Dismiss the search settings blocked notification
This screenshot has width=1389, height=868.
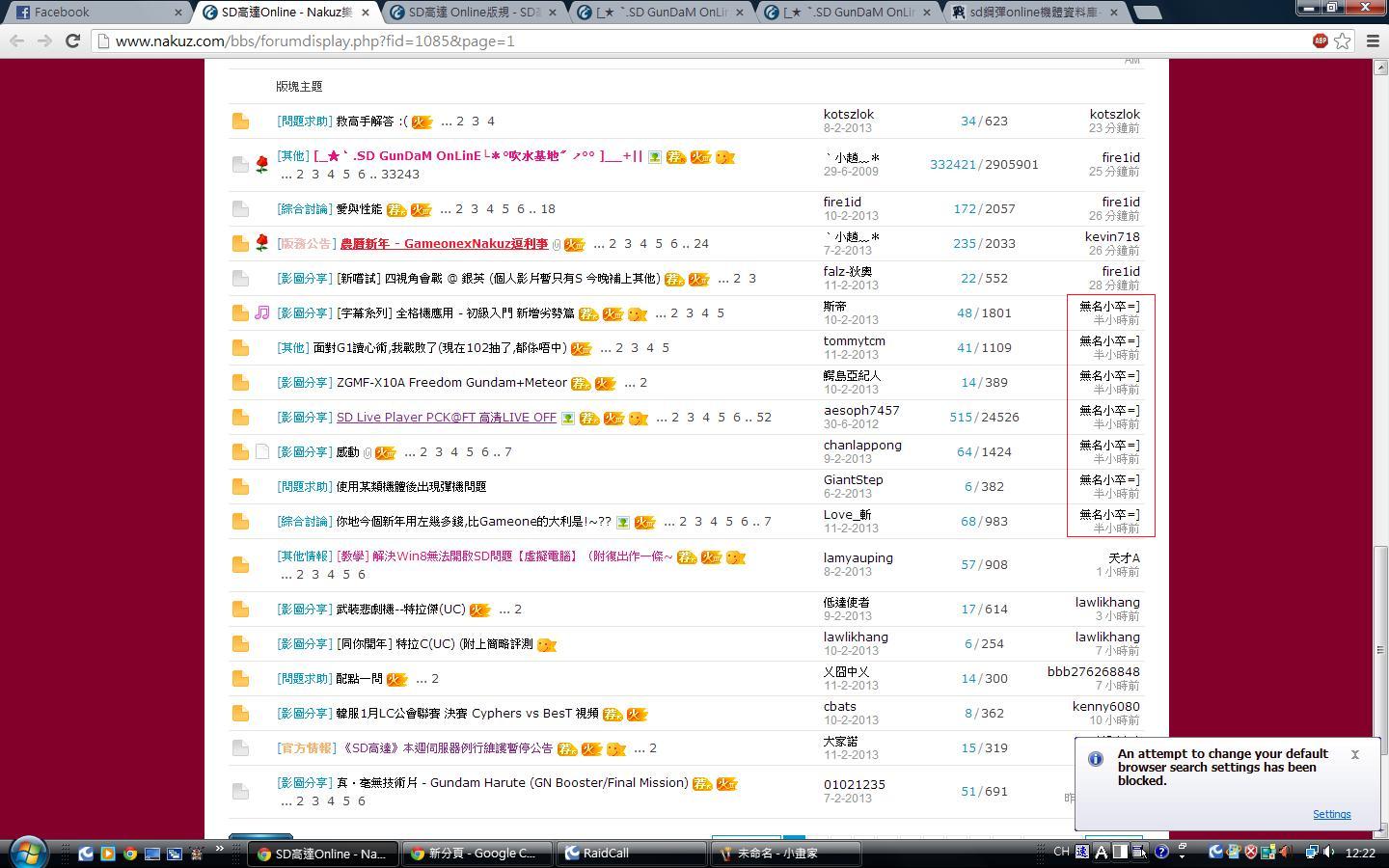pyautogui.click(x=1355, y=754)
